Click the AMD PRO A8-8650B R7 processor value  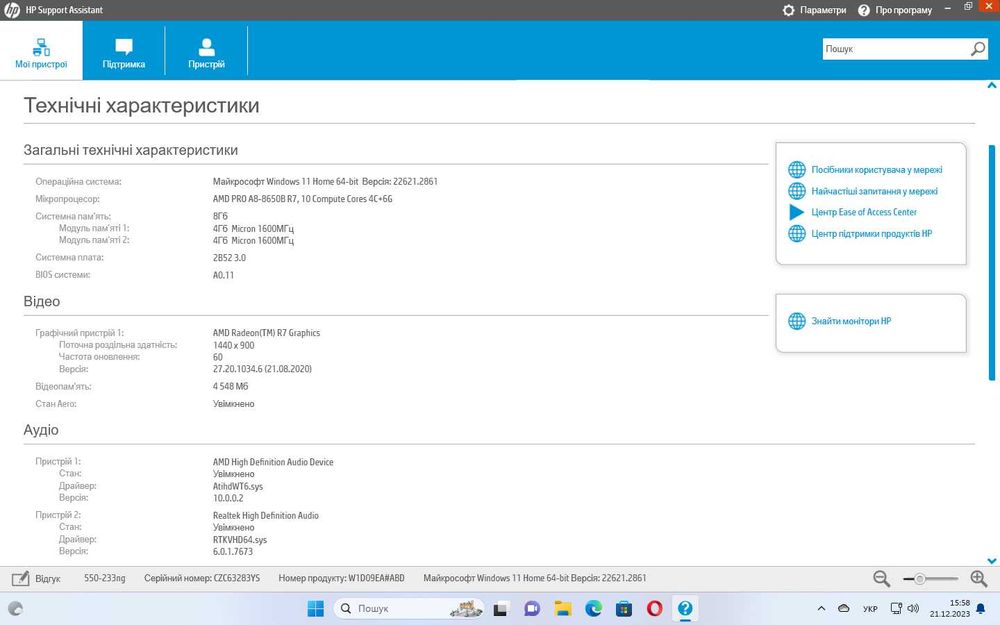(x=302, y=199)
